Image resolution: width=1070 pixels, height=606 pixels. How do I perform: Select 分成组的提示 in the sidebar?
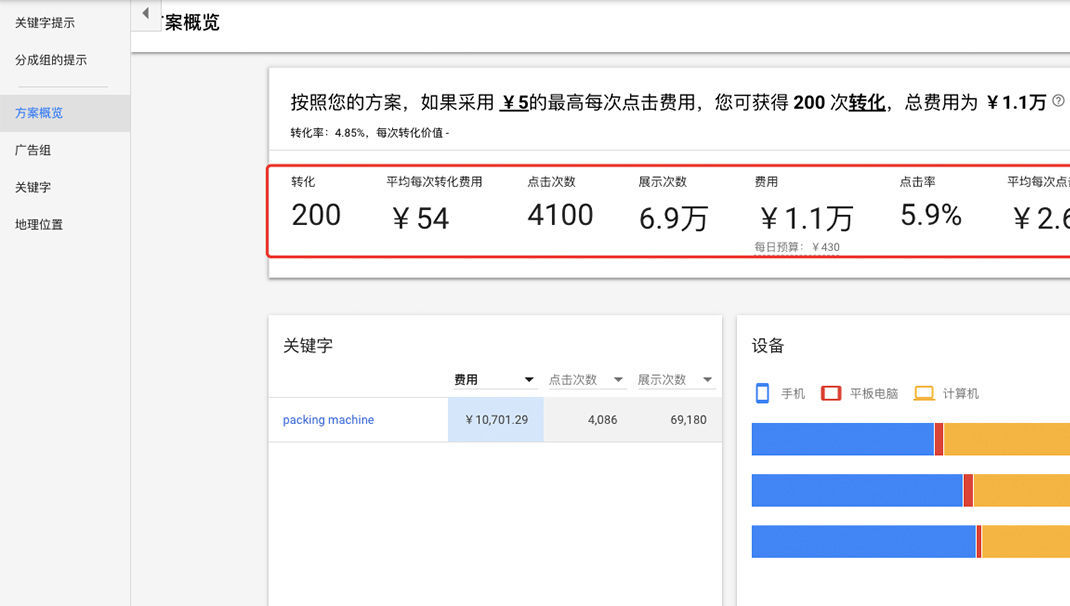[51, 60]
